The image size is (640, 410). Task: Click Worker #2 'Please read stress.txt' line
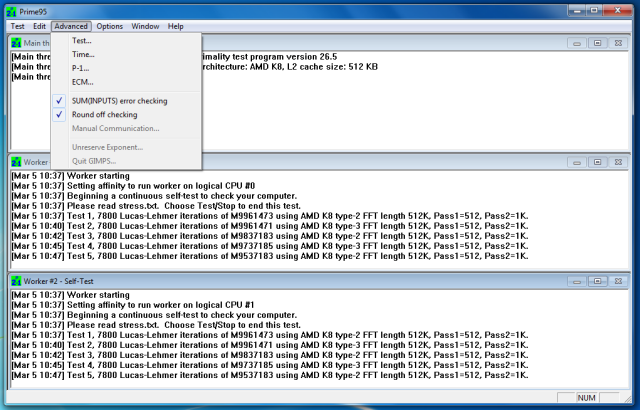tap(156, 325)
